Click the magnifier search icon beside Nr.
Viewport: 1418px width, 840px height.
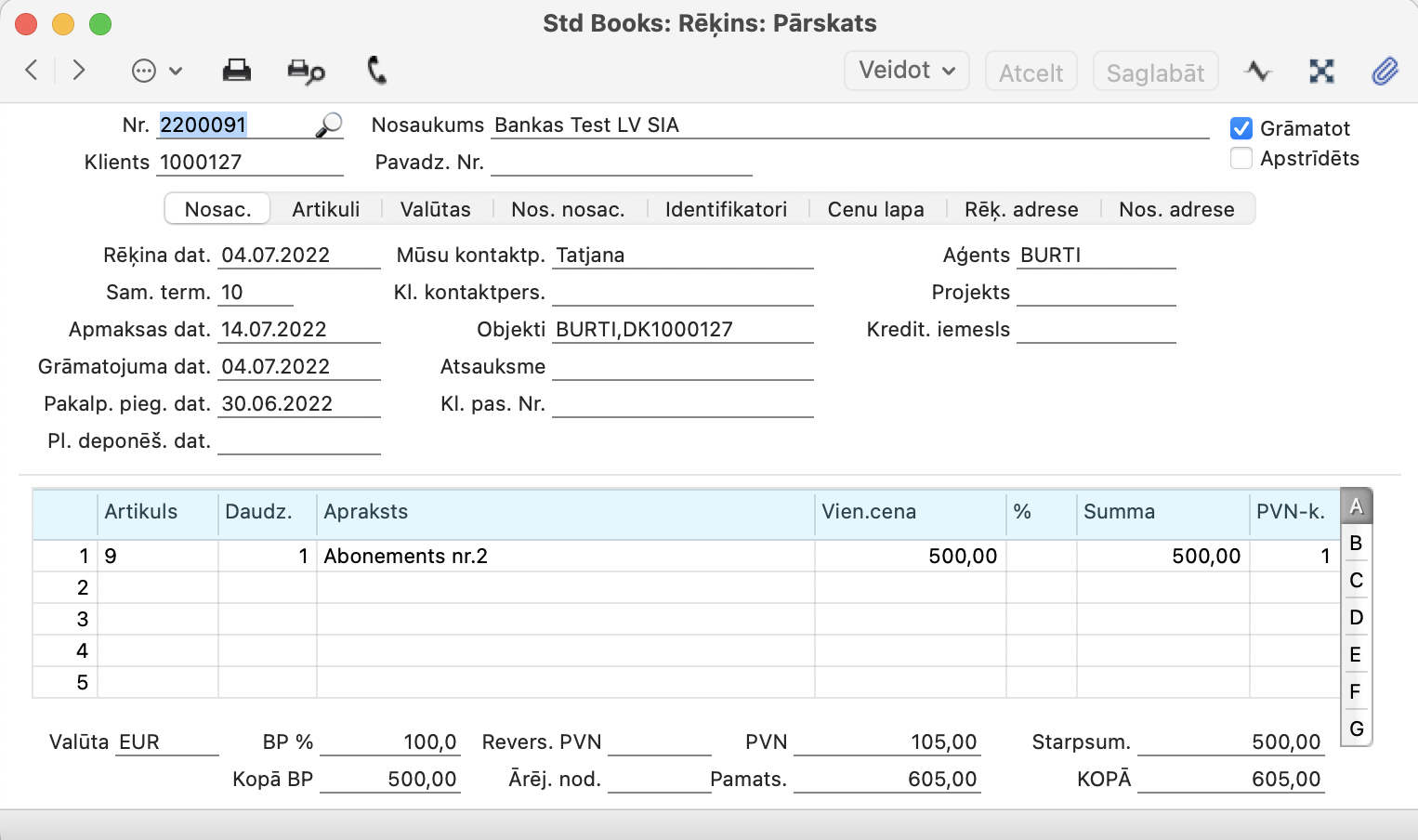click(x=329, y=125)
